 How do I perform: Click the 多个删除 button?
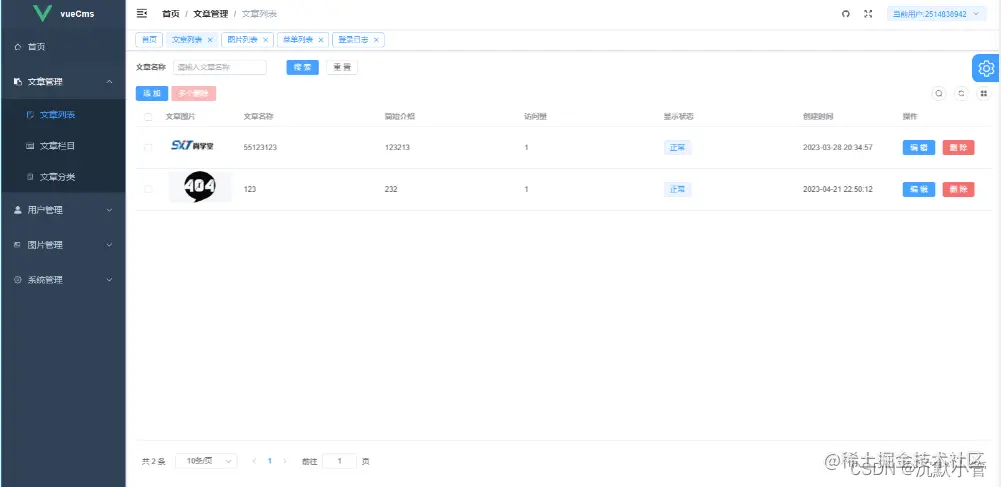coord(194,94)
